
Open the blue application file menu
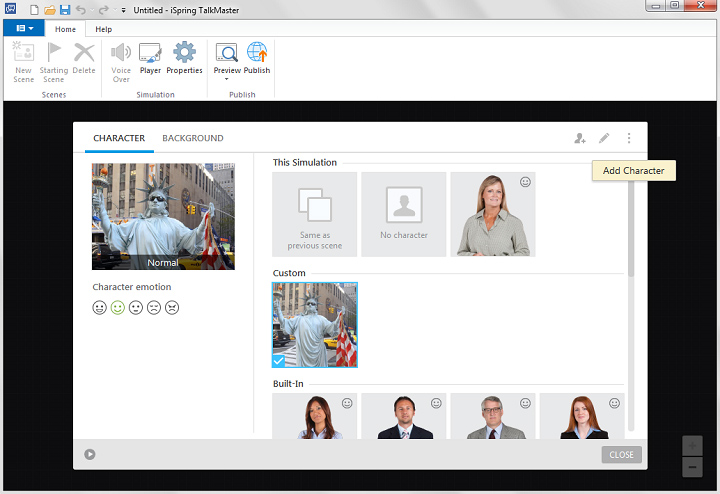[24, 28]
